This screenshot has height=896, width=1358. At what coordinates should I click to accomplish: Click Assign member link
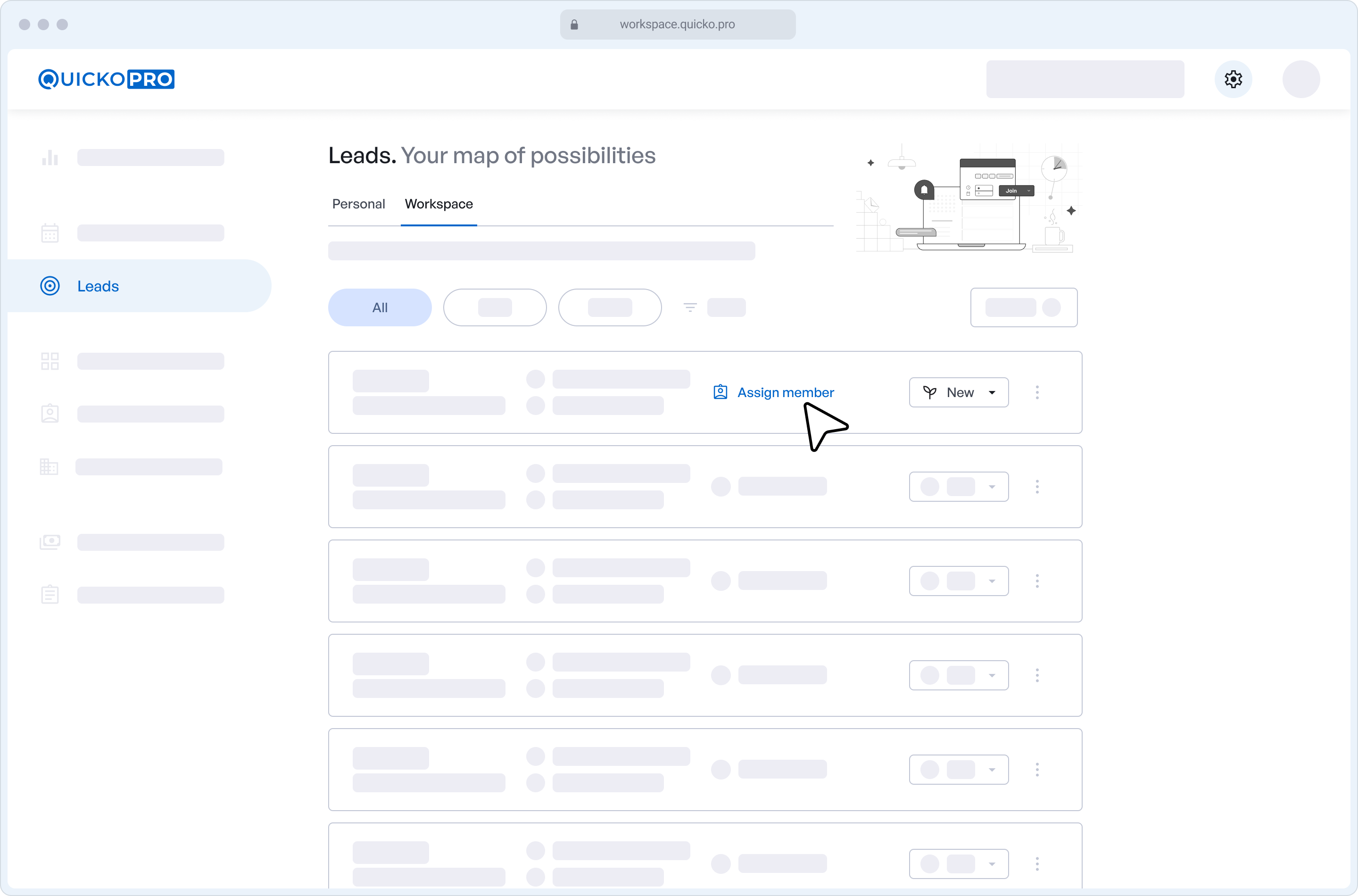(786, 392)
